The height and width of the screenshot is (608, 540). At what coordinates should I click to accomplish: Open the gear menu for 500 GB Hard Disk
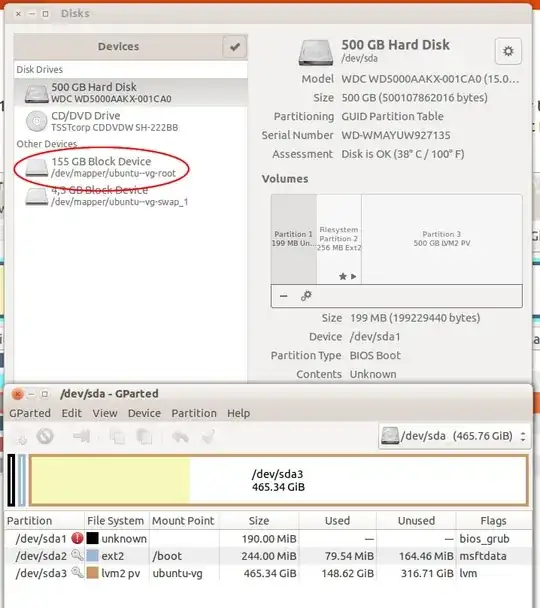point(508,51)
